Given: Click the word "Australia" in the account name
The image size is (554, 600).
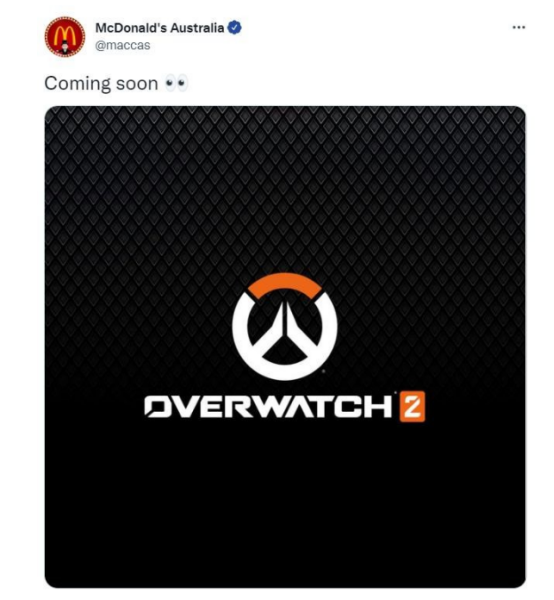Looking at the screenshot, I should (x=197, y=28).
